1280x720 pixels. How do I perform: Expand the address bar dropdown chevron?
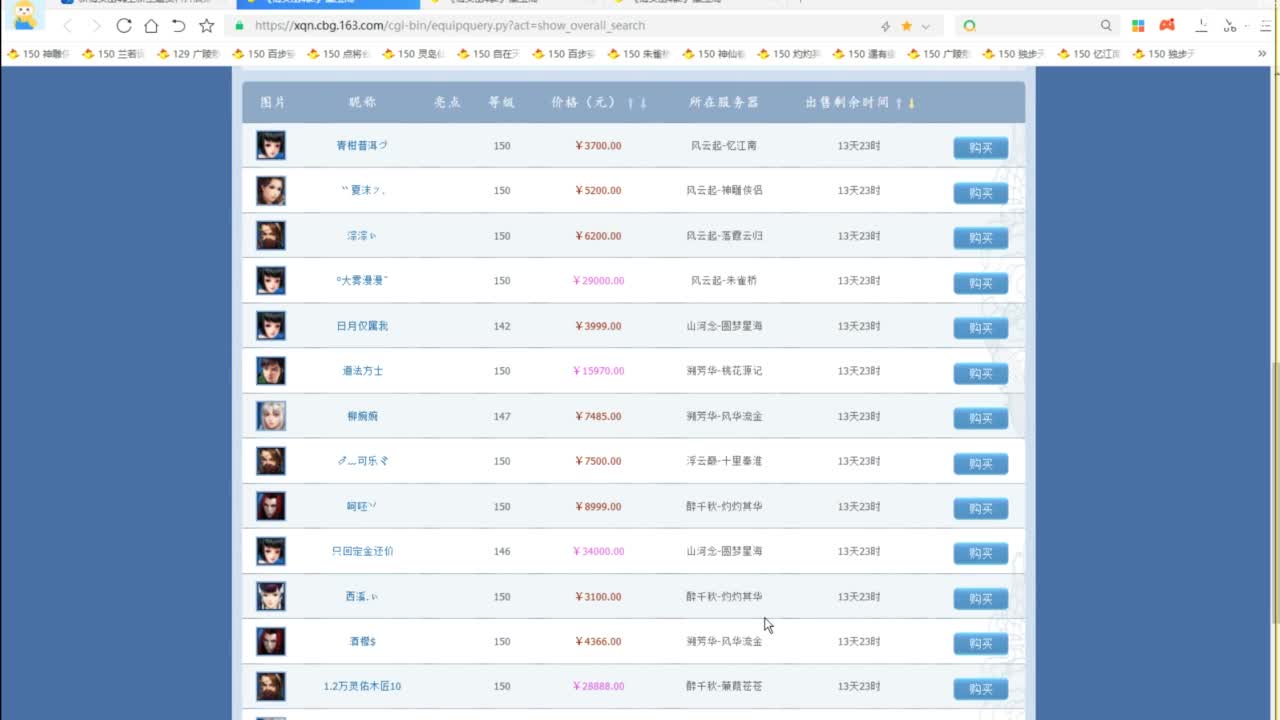click(925, 26)
